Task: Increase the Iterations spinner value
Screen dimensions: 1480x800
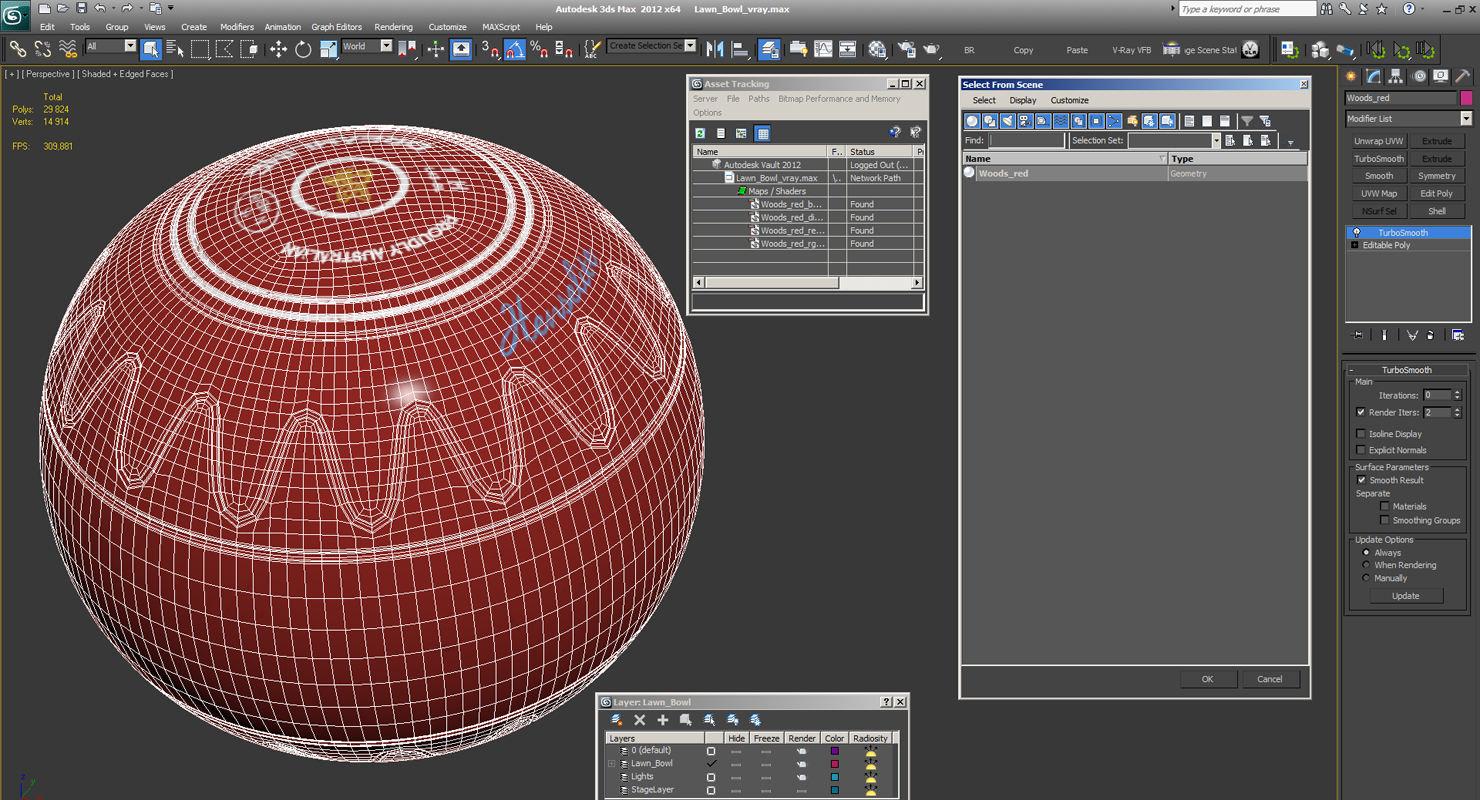Action: pos(1457,392)
